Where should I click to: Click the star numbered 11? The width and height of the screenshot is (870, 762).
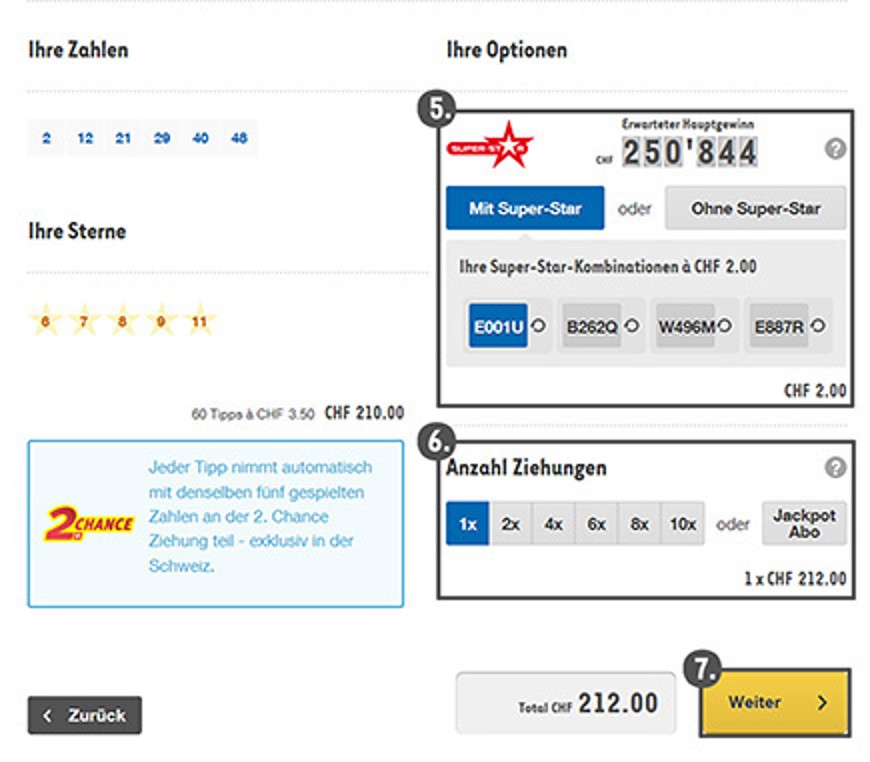click(x=199, y=321)
